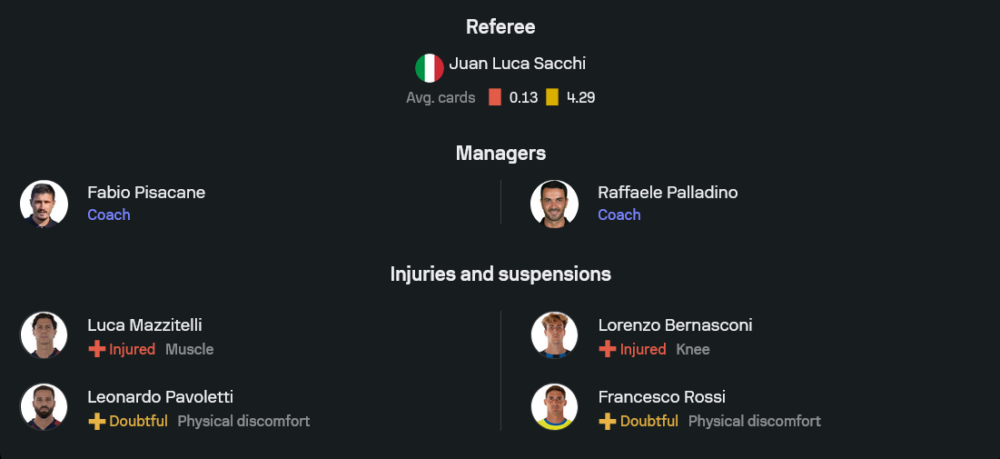The width and height of the screenshot is (1000, 459).
Task: Click the yellow doubtful cross for Rossi
Action: point(607,421)
